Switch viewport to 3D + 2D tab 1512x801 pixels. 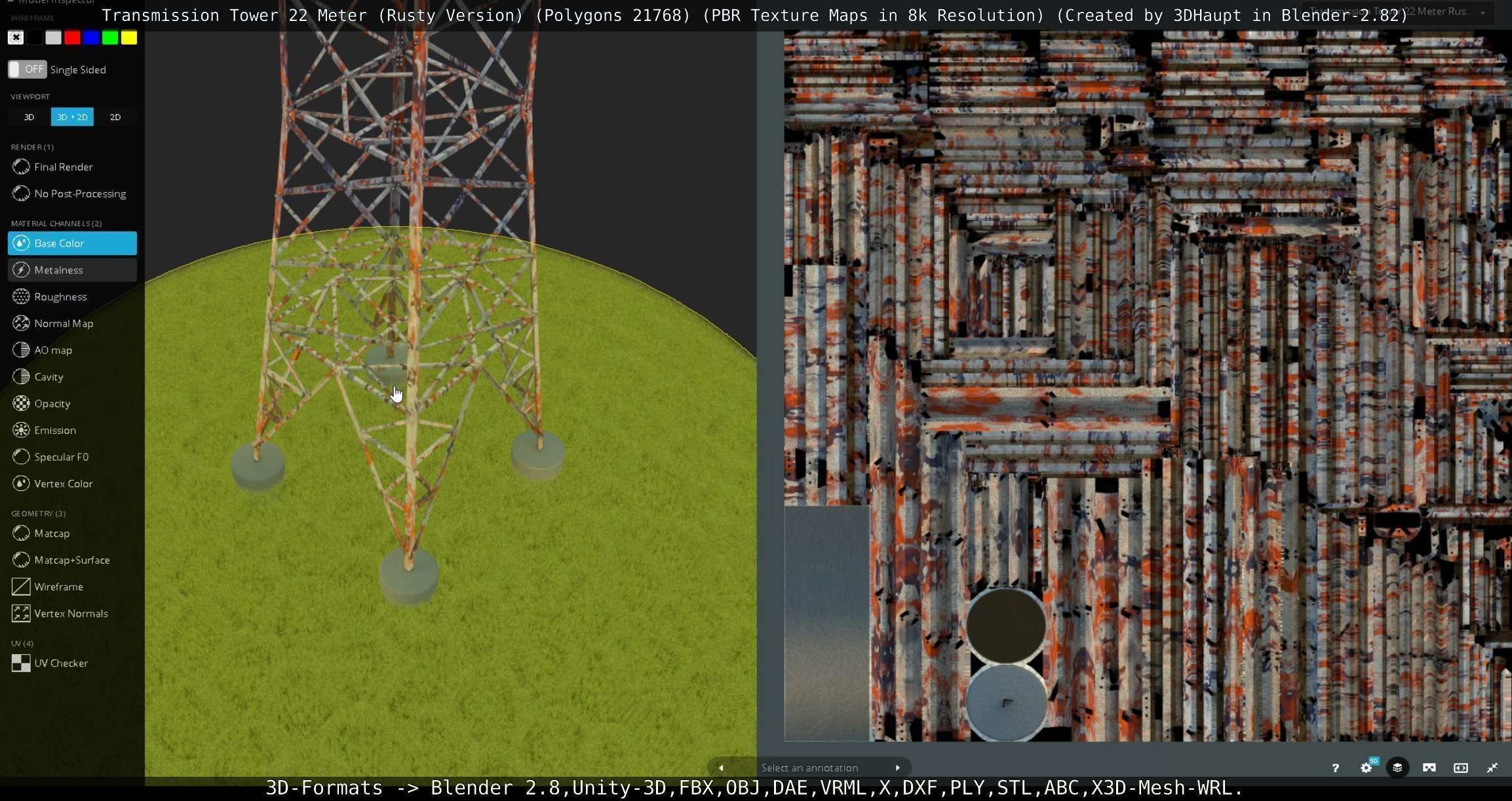72,117
